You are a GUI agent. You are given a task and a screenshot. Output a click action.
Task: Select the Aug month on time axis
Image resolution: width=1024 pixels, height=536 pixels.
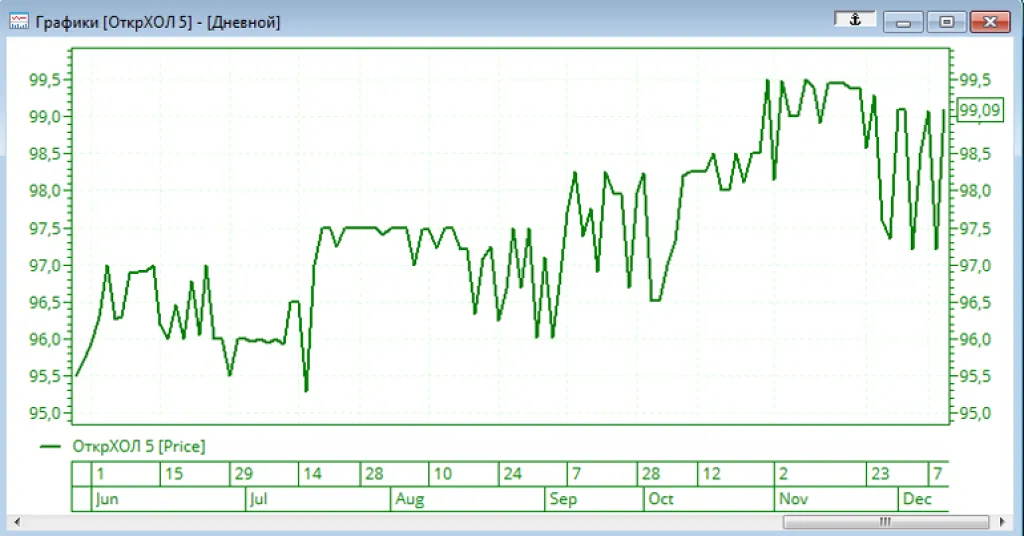tap(410, 499)
